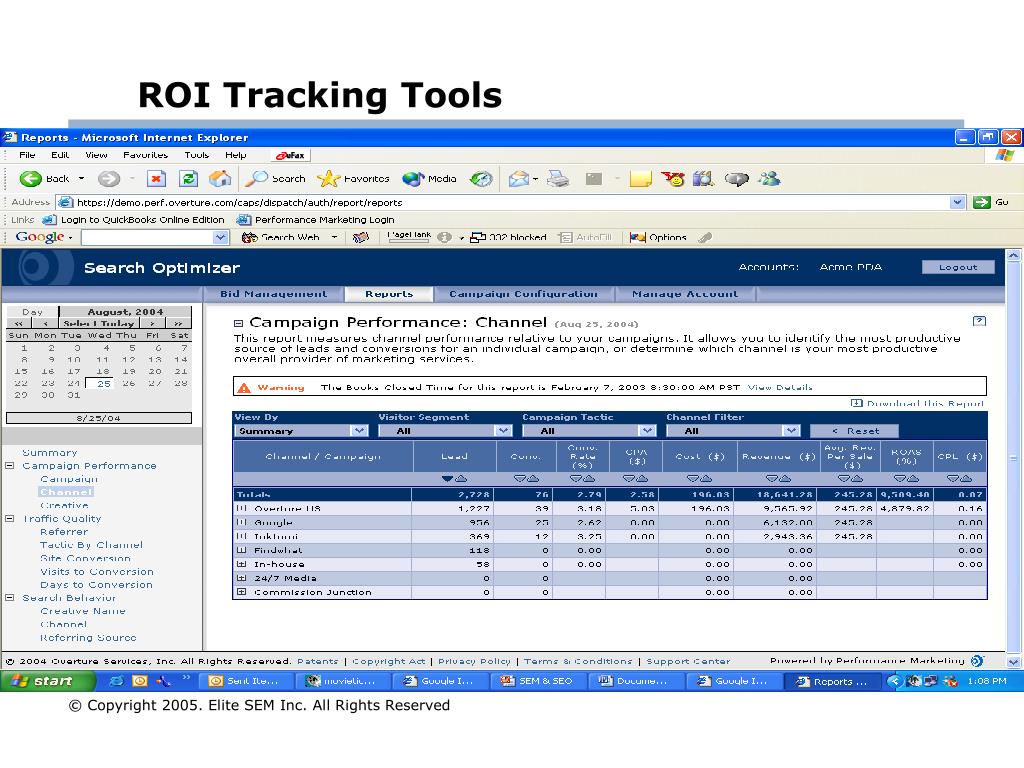Sort Cost ($) column descending arrow
The height and width of the screenshot is (768, 1024).
click(x=694, y=479)
